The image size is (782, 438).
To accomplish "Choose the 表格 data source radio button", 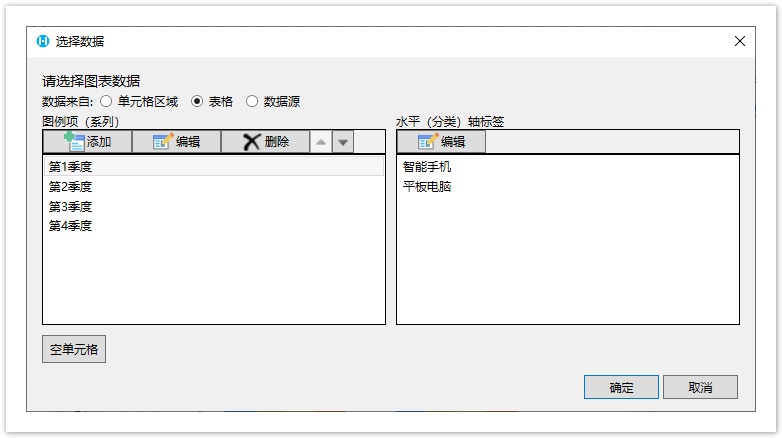I will (197, 101).
